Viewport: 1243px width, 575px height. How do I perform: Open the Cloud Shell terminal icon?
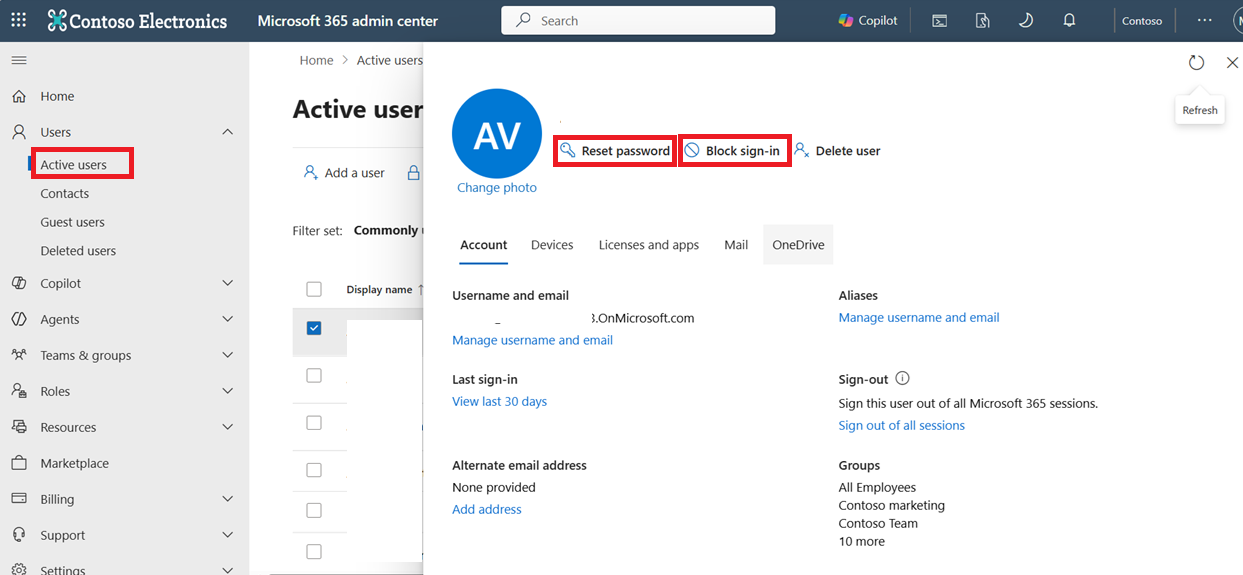[x=940, y=20]
